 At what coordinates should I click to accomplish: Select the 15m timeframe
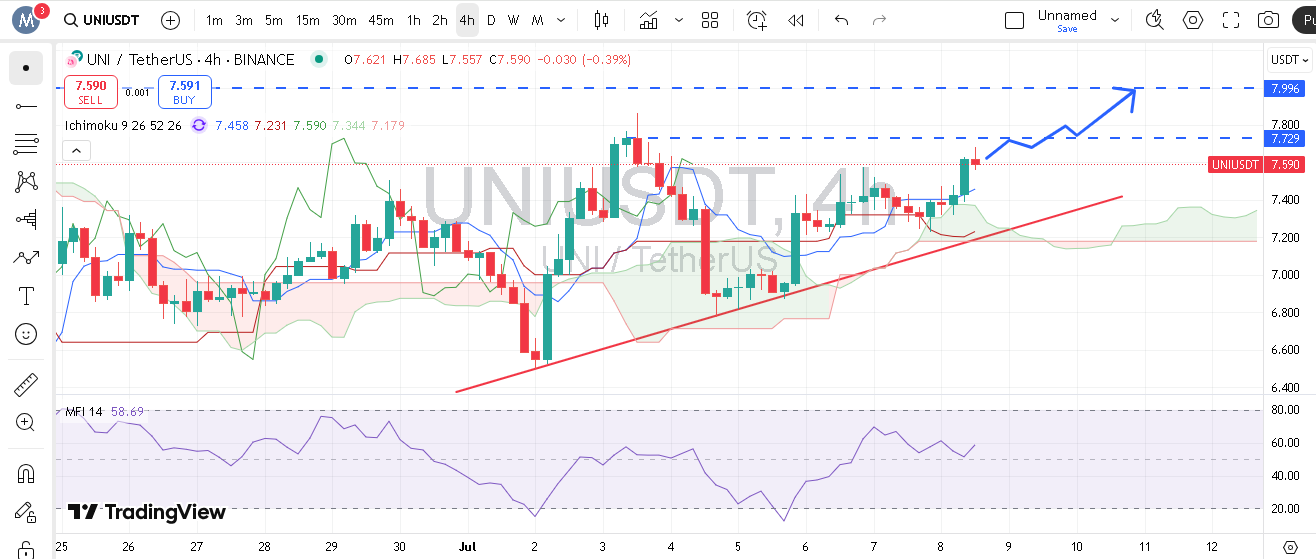tap(308, 20)
